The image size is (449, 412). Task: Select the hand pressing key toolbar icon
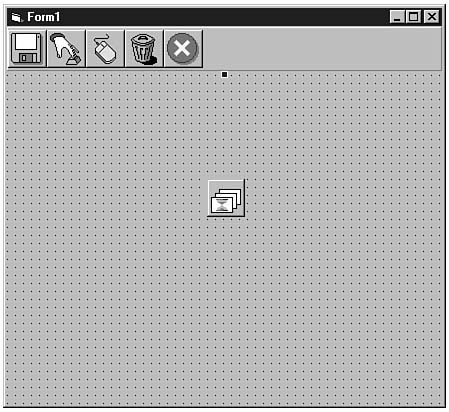(66, 48)
